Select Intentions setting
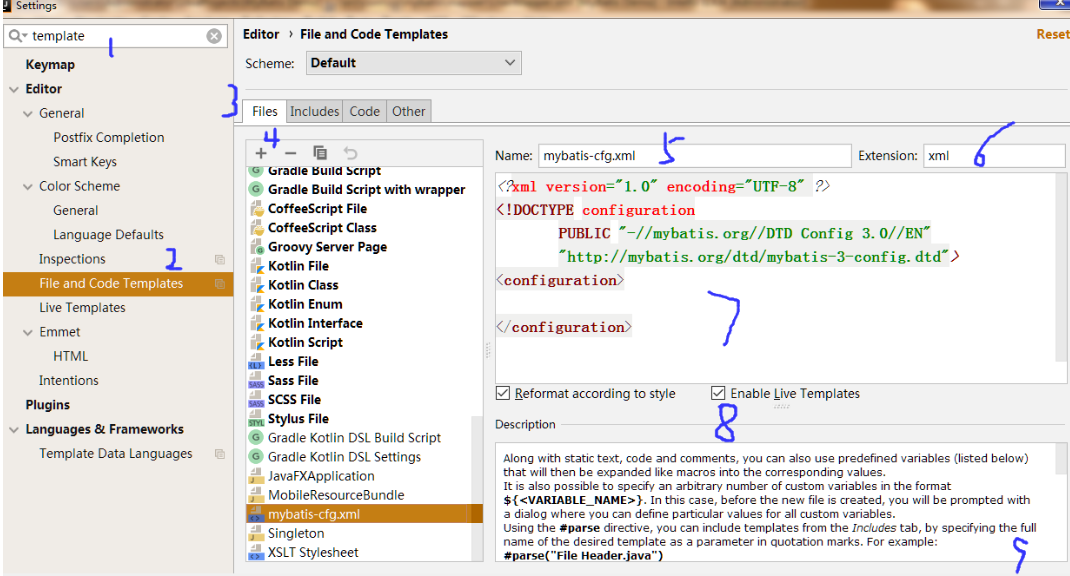This screenshot has height=576, width=1070. tap(68, 381)
